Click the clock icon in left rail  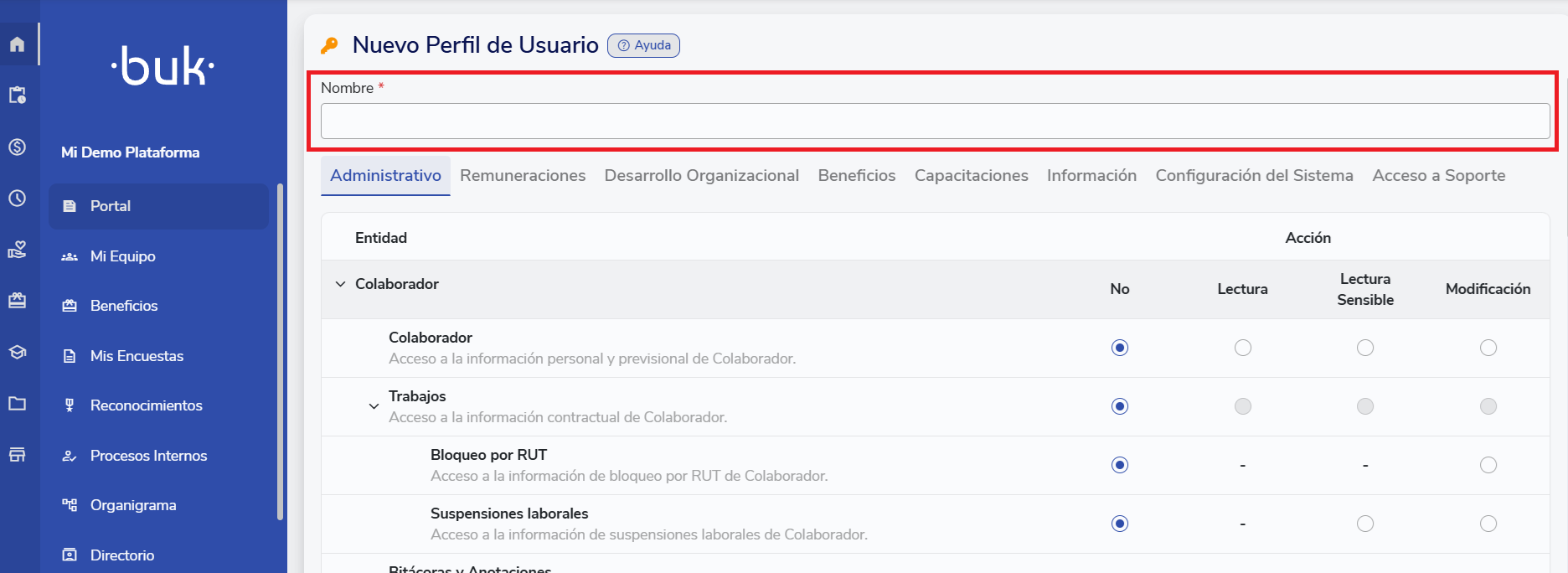coord(18,199)
